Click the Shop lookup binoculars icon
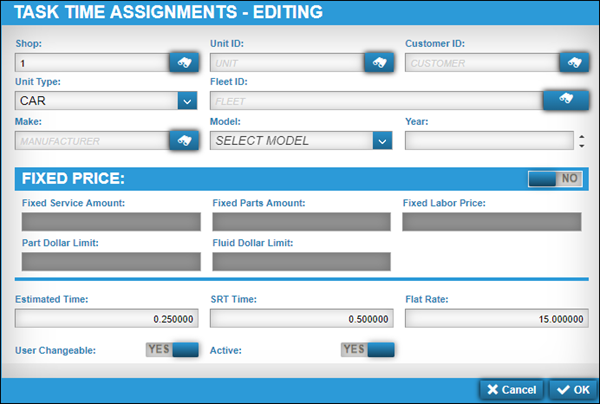 (x=183, y=62)
